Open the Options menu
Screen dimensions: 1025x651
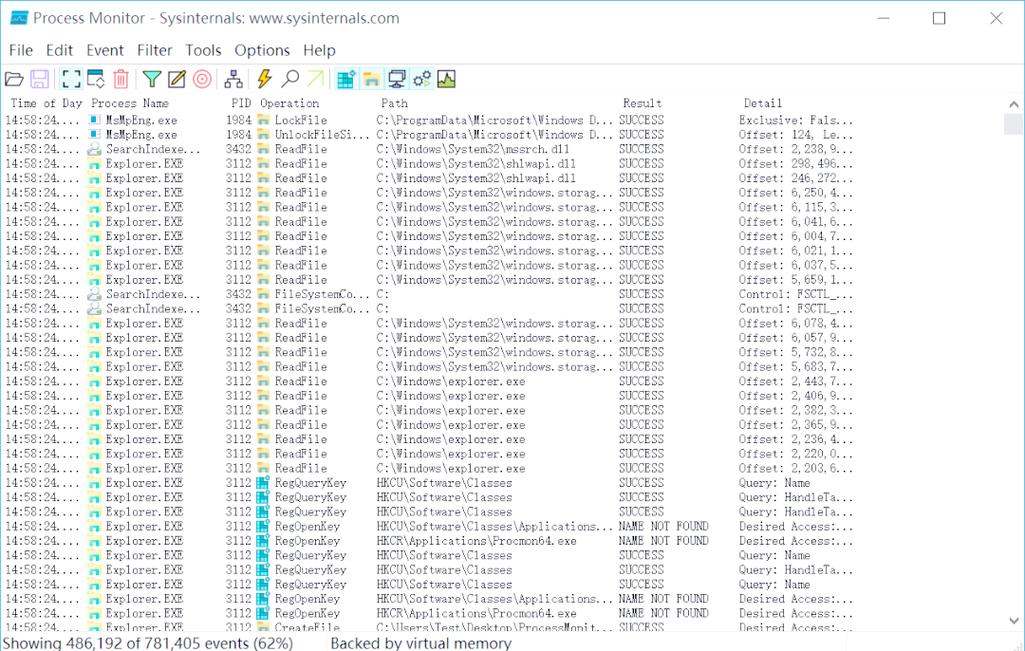pos(262,50)
